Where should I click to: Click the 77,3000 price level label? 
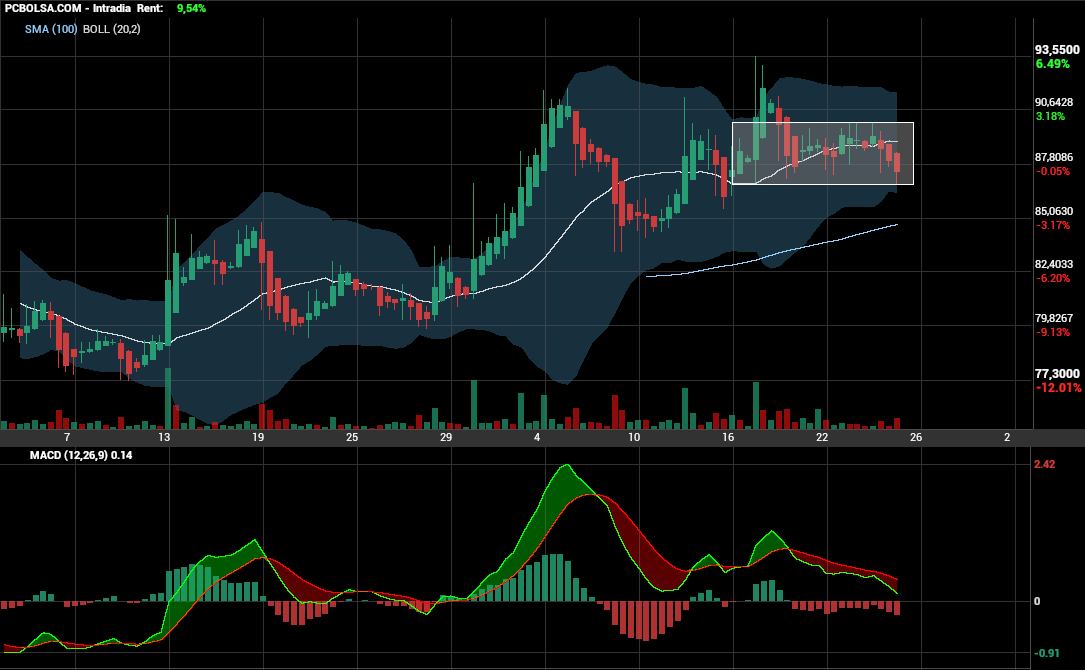coord(1057,374)
